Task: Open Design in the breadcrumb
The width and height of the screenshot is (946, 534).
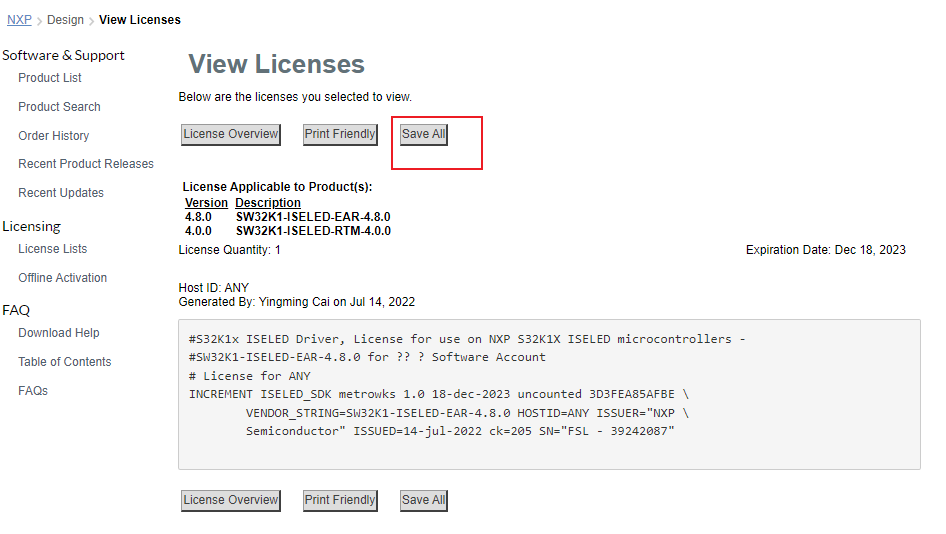Action: coord(65,20)
